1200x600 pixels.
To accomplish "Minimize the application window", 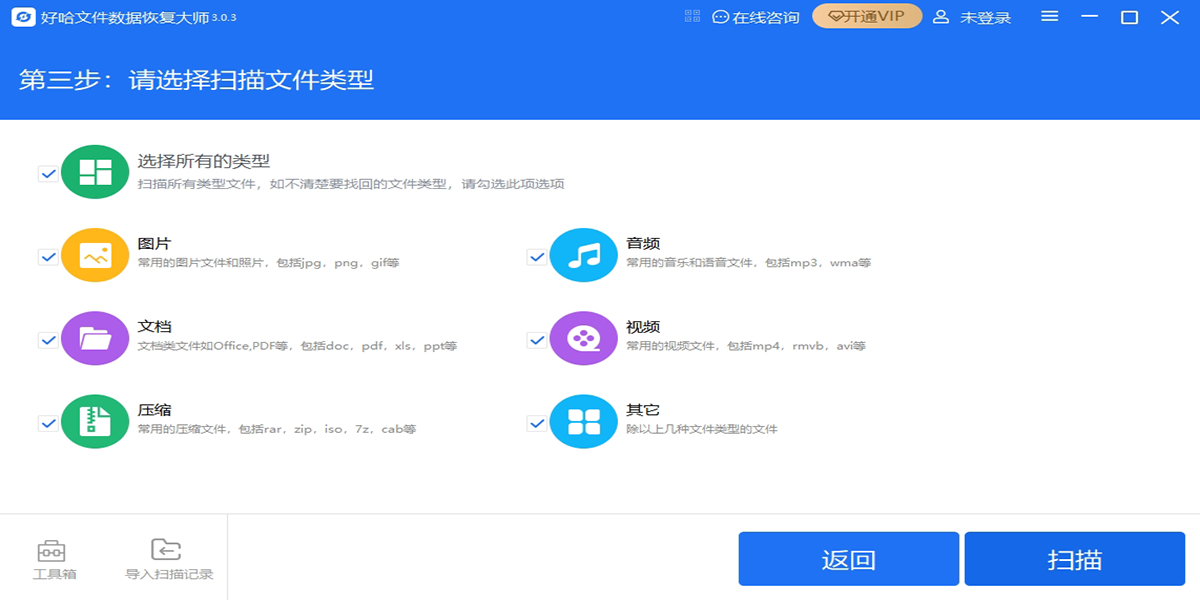I will click(x=1090, y=17).
